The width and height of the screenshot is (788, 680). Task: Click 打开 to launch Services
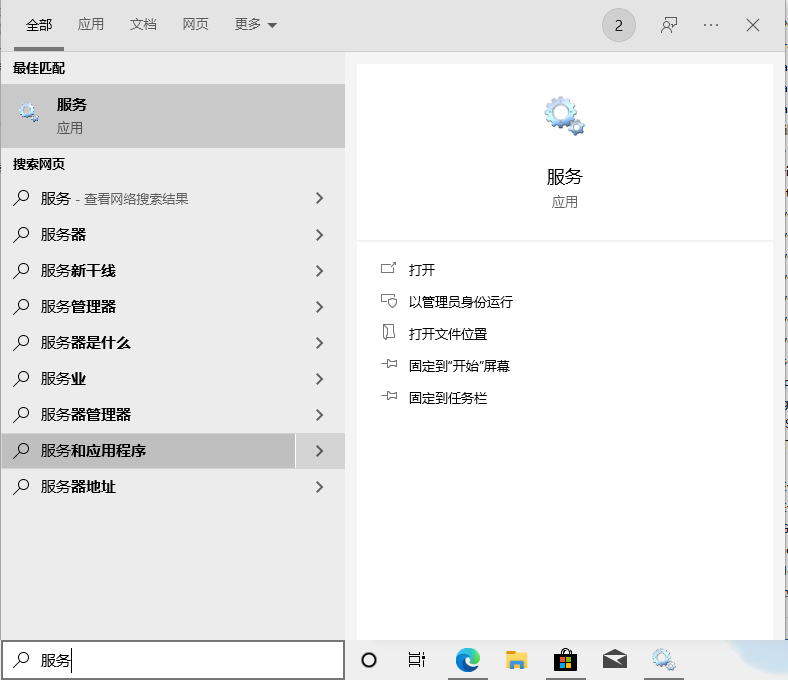tap(422, 270)
